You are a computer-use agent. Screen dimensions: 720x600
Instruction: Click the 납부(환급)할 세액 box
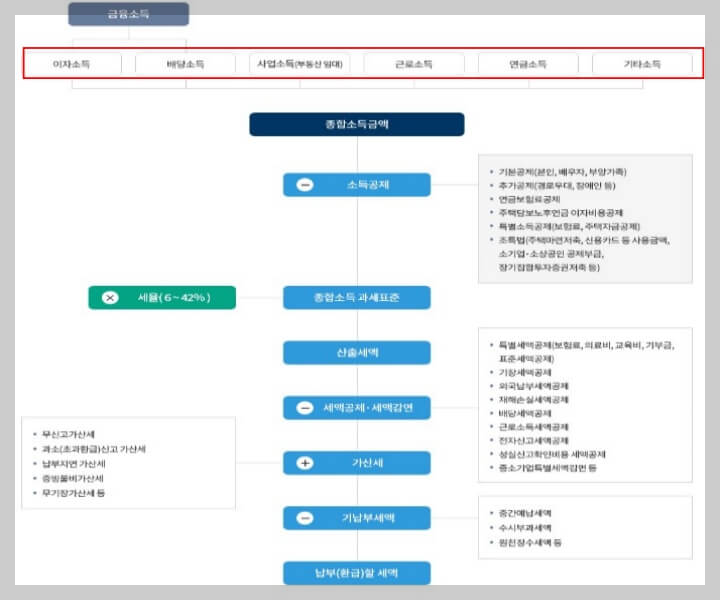tap(357, 573)
